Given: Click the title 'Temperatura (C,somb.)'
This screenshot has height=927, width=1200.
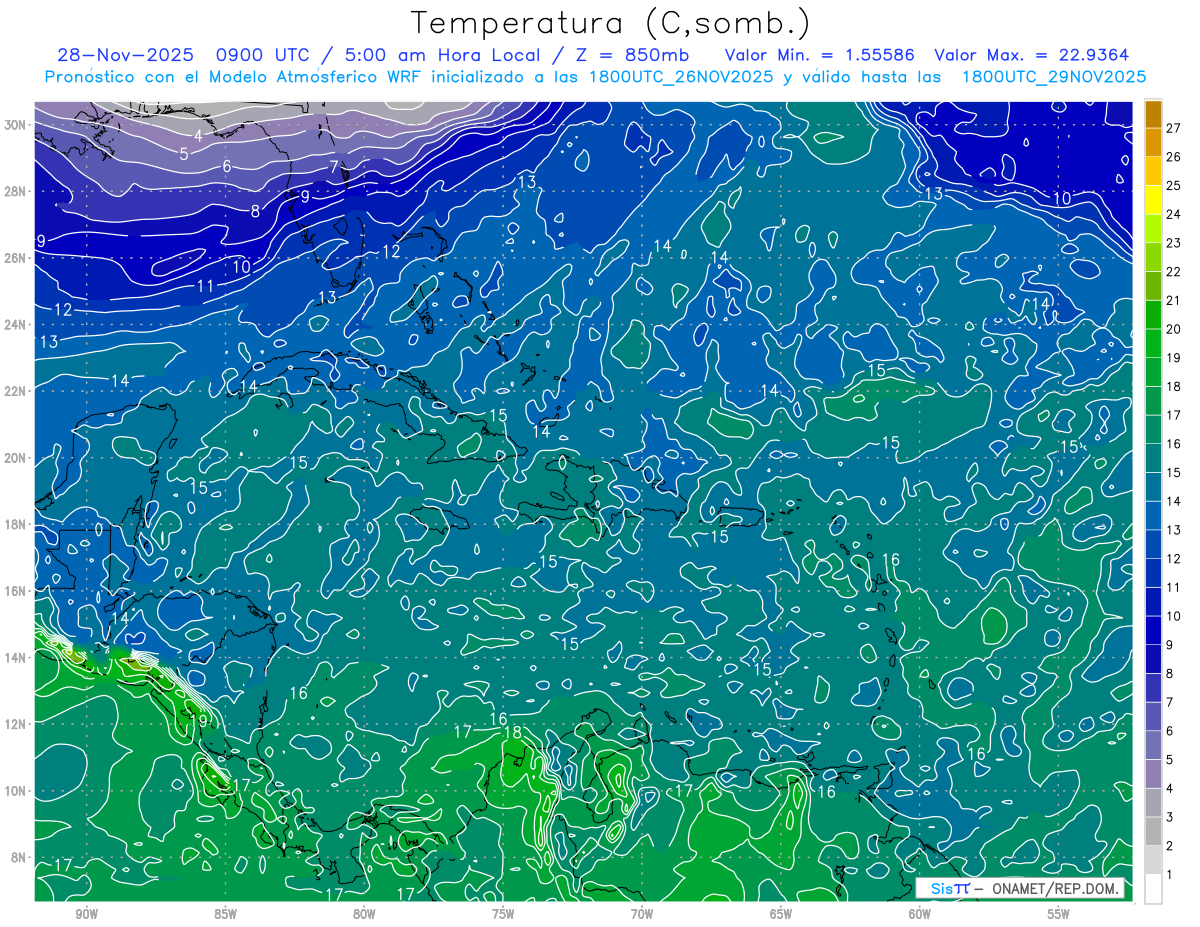Looking at the screenshot, I should tap(611, 23).
